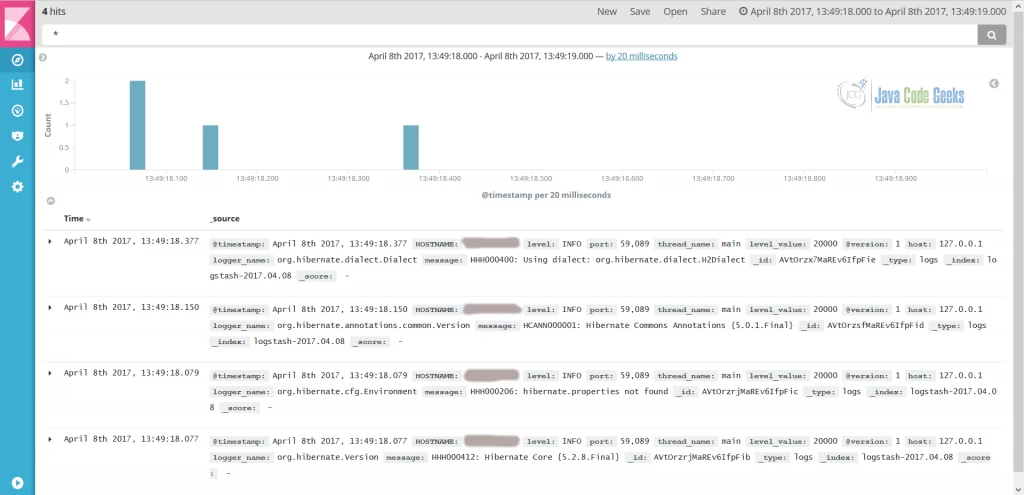Open the 'by 20 milliseconds' interval link

click(x=641, y=56)
